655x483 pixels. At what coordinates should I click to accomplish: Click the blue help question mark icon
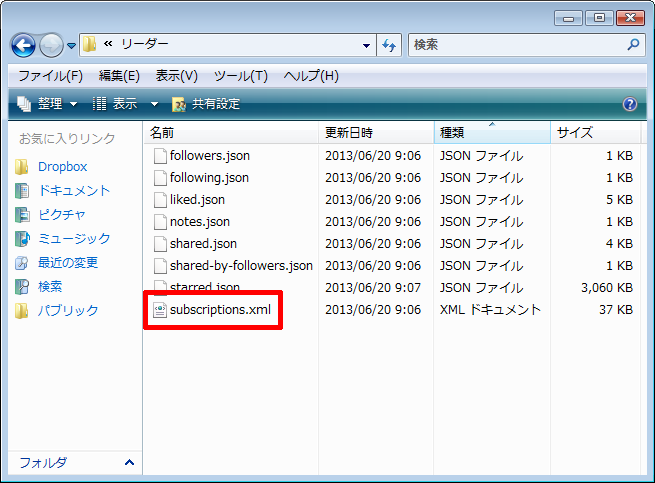click(630, 104)
